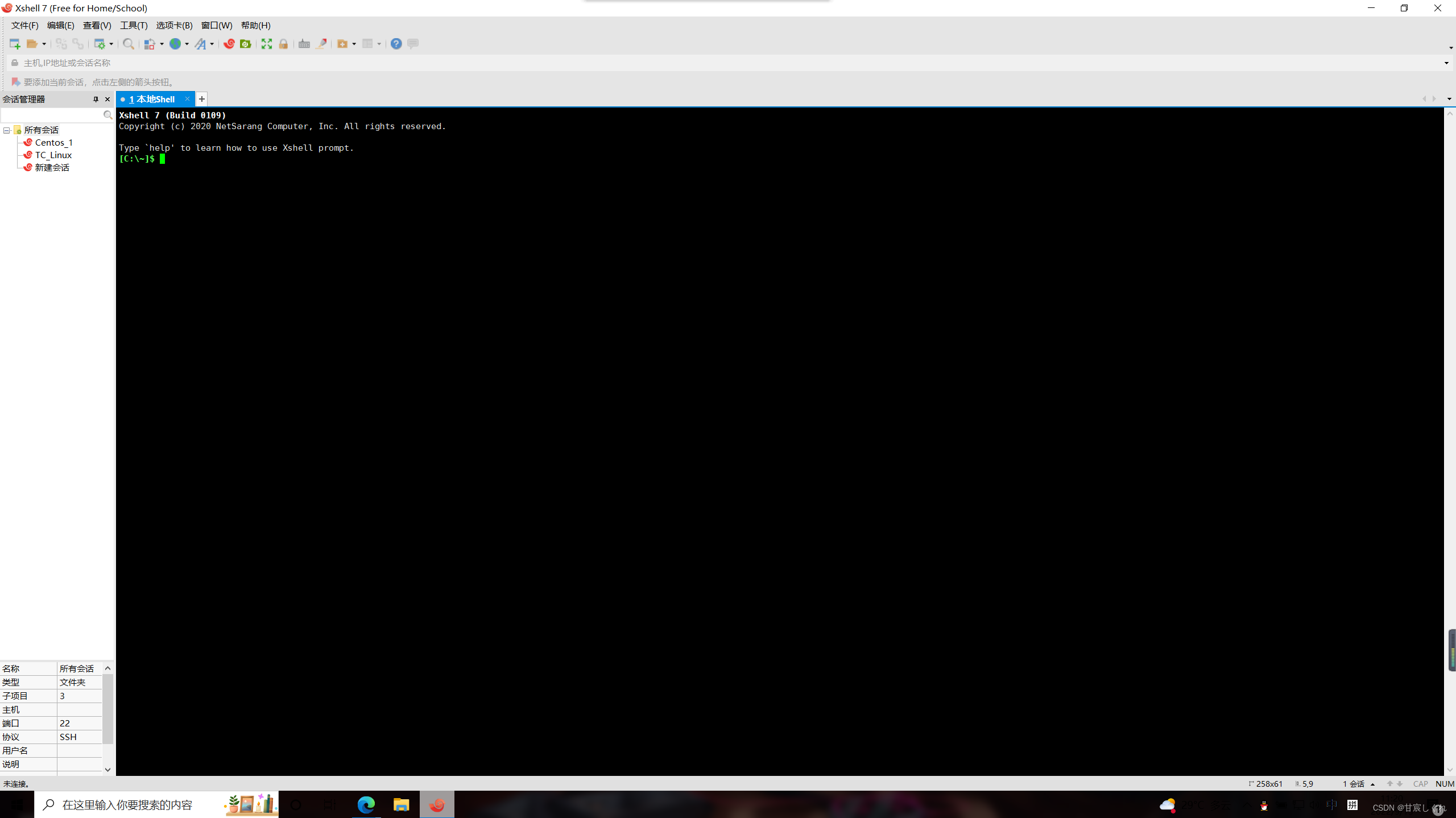The height and width of the screenshot is (818, 1456).
Task: Click the padlock lock-screen toolbar icon
Action: pos(283,44)
